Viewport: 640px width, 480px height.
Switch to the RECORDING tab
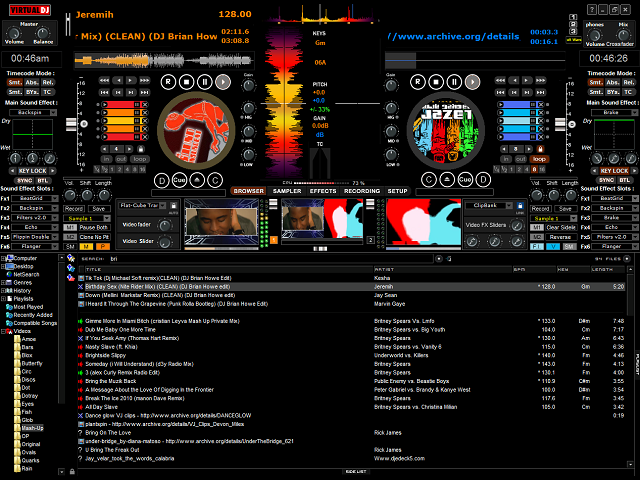point(362,191)
